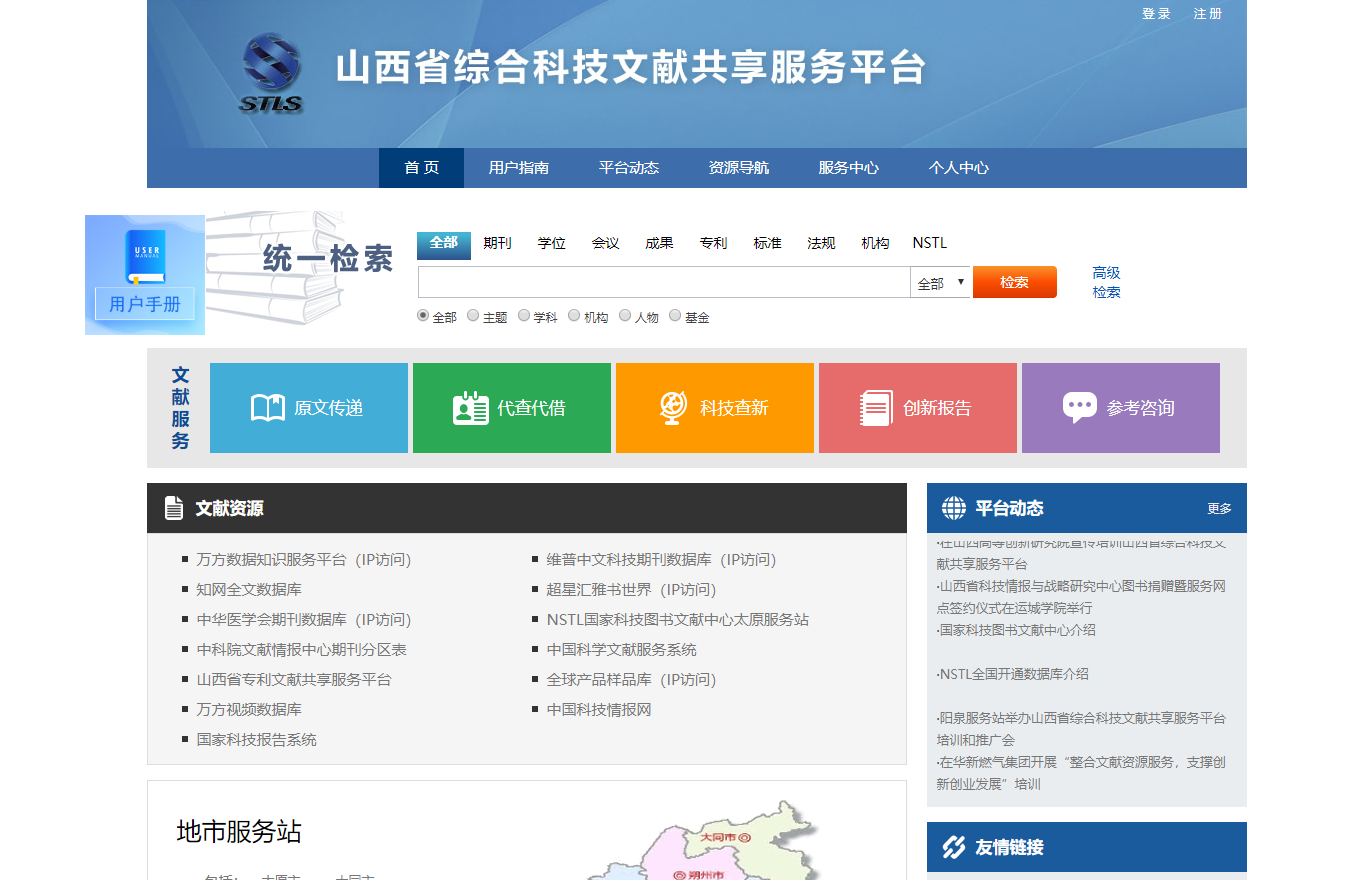Open the 科技查新 service tile
Screen dimensions: 1352x880
click(715, 408)
